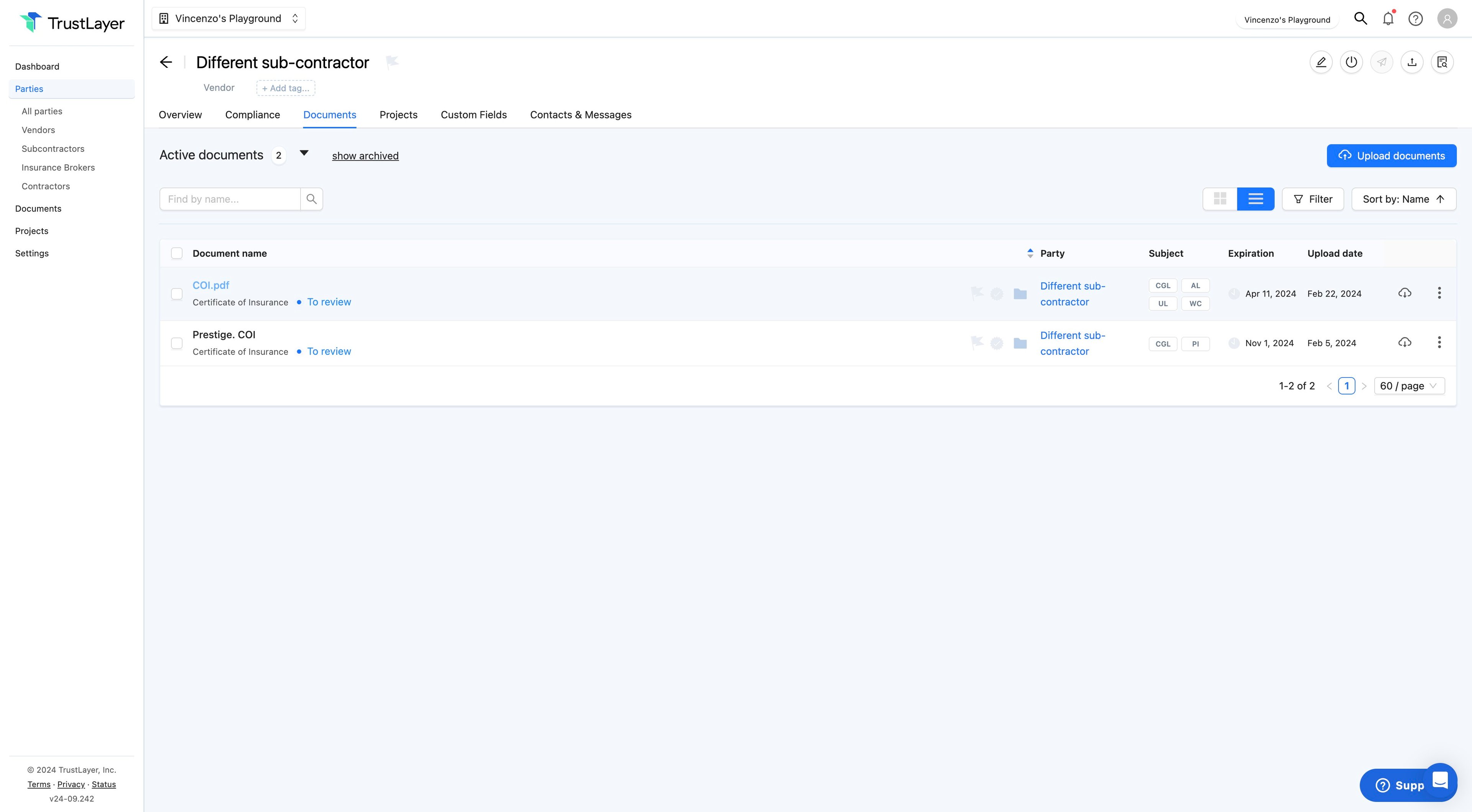
Task: Toggle the select-all documents checkbox
Action: click(x=177, y=253)
